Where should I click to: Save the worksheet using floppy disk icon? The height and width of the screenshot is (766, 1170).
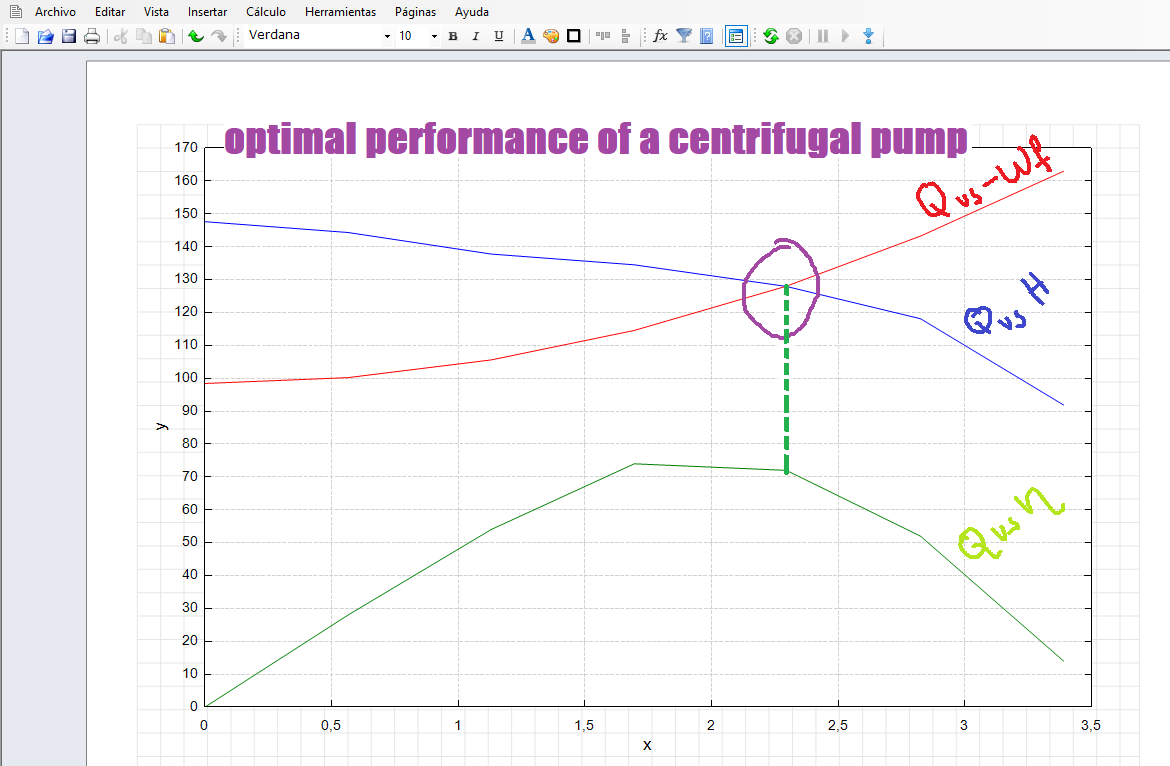(69, 36)
